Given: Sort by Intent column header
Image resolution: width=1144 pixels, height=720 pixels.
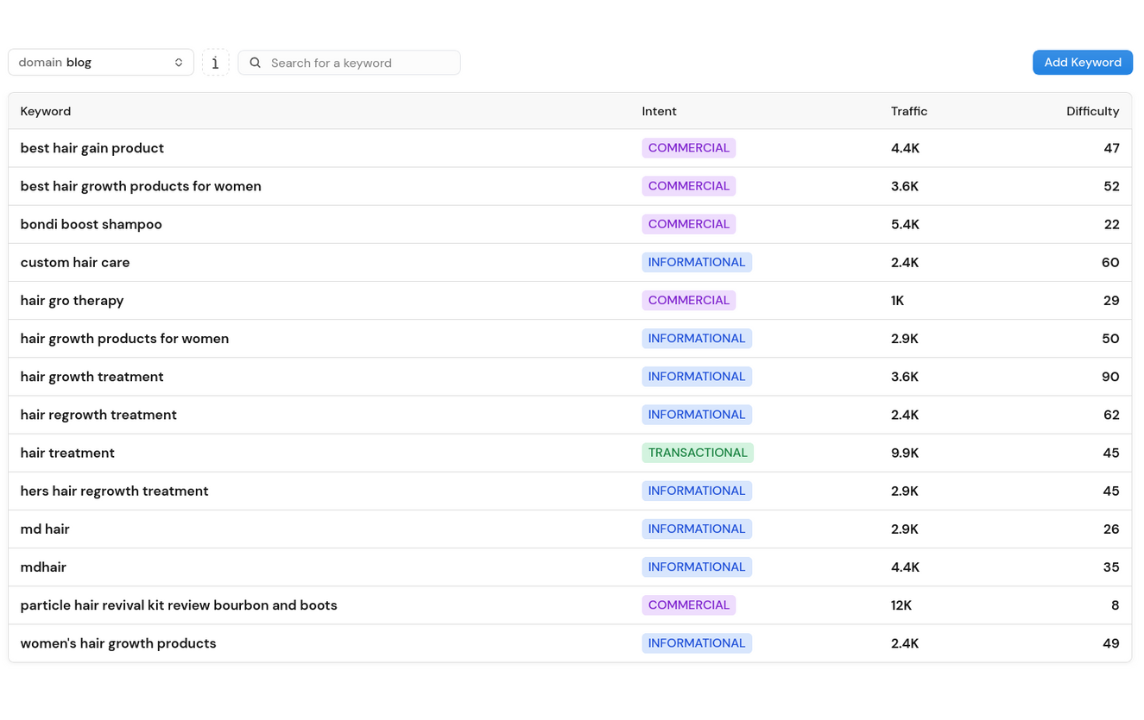Looking at the screenshot, I should 659,111.
